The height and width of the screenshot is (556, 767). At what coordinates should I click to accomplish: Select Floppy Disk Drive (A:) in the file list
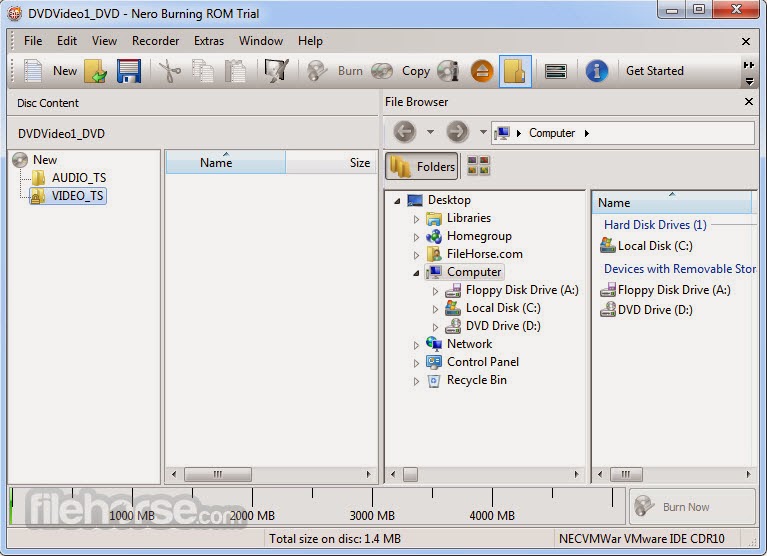coord(674,290)
